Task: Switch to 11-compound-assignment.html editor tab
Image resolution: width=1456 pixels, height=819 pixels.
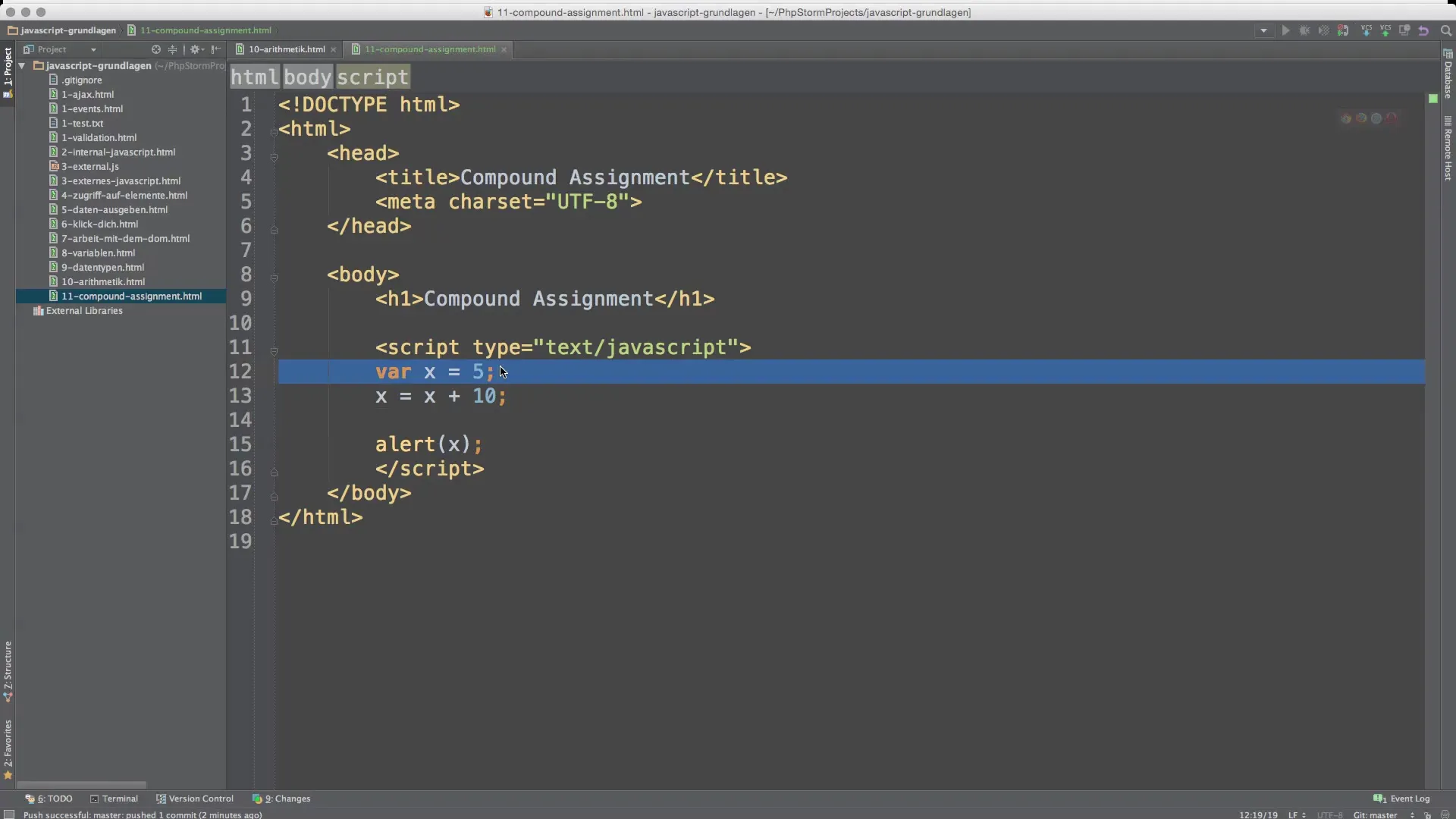Action: 429,49
